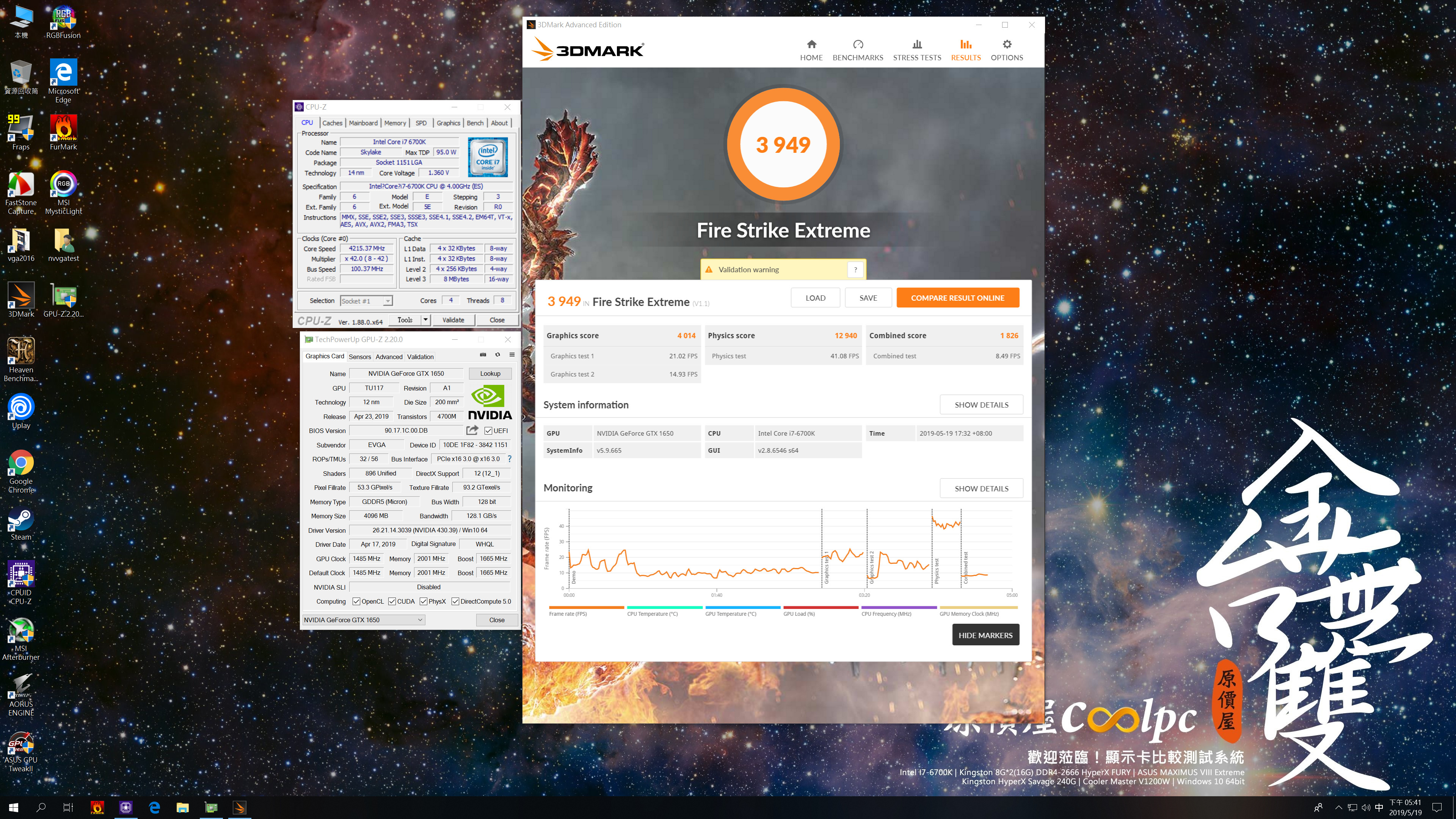
Task: Go to 3DMark HOME
Action: pyautogui.click(x=811, y=50)
